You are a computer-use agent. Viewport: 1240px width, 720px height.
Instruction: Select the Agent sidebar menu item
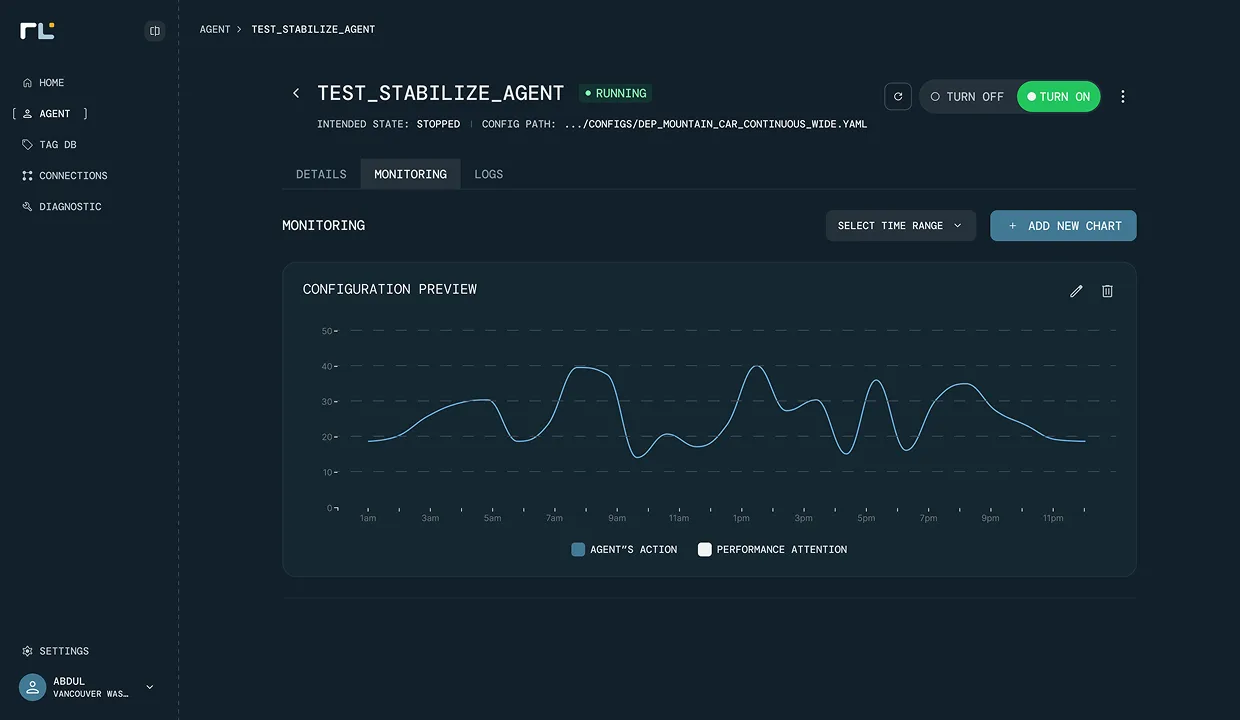coord(50,114)
